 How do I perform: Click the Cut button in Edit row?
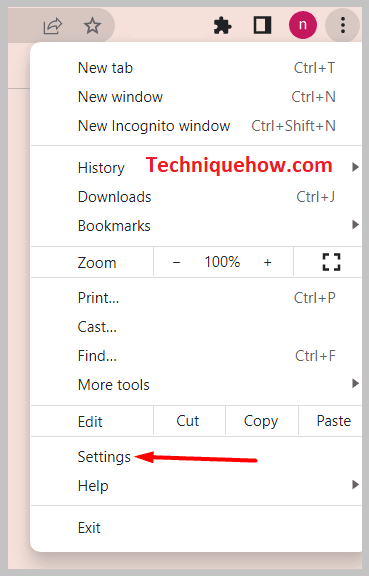[187, 421]
